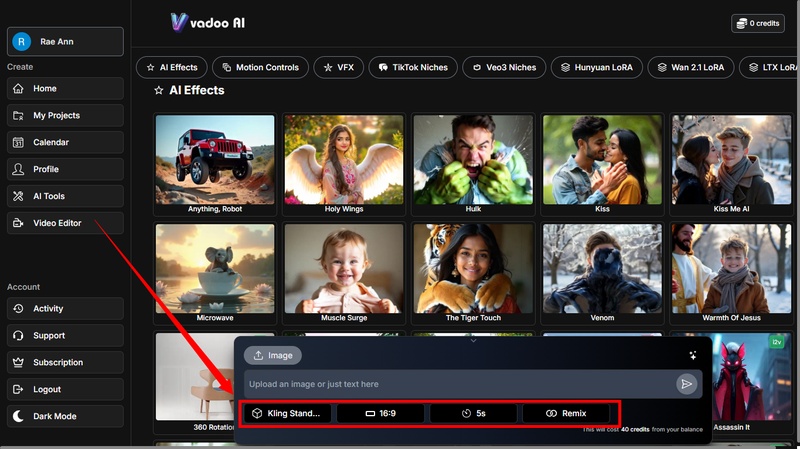This screenshot has height=449, width=800.
Task: Launch the Video Editor sidebar item
Action: click(x=65, y=223)
